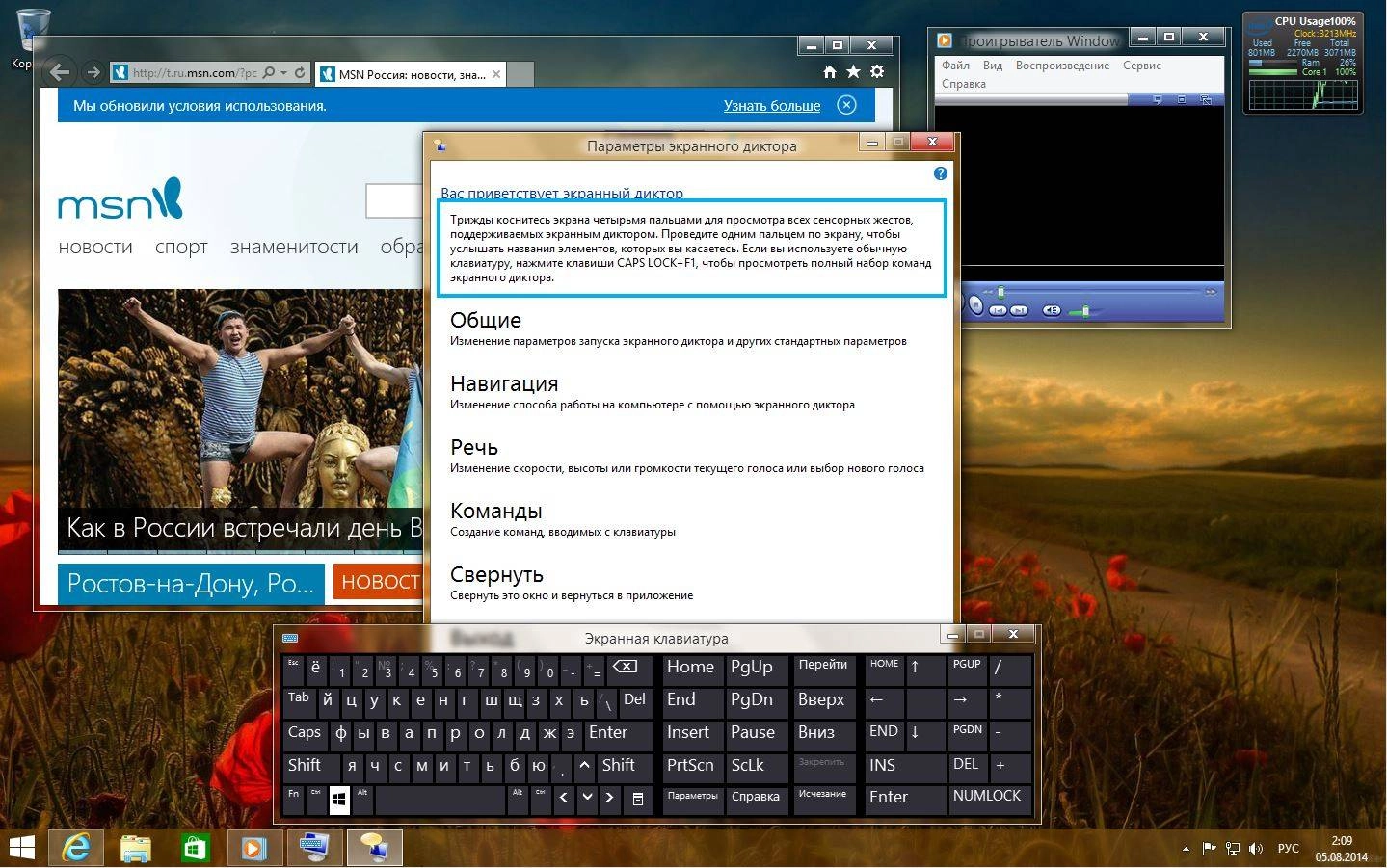Click the search magnifier in IE address bar
This screenshot has width=1387, height=868.
pyautogui.click(x=269, y=72)
